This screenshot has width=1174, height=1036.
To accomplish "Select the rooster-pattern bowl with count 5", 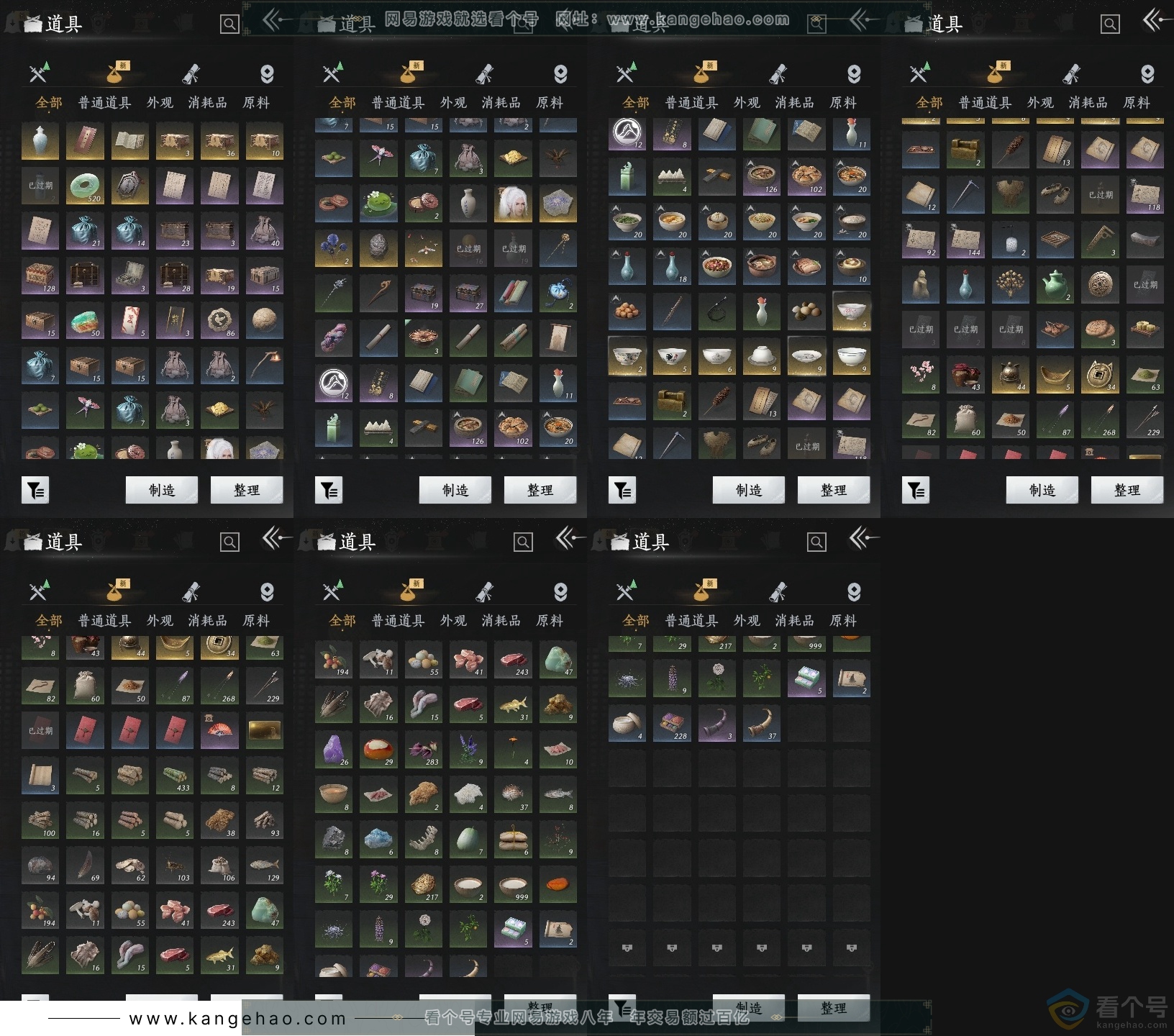I will [672, 356].
